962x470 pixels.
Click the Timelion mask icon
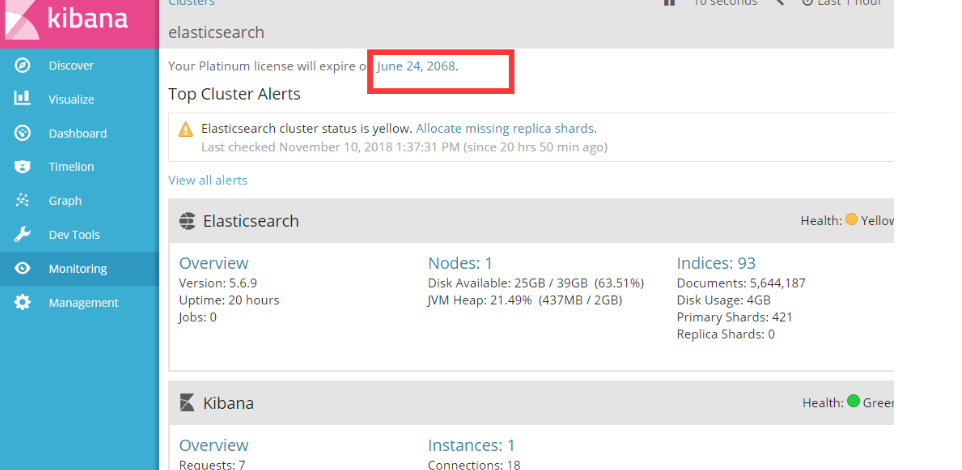tap(22, 167)
